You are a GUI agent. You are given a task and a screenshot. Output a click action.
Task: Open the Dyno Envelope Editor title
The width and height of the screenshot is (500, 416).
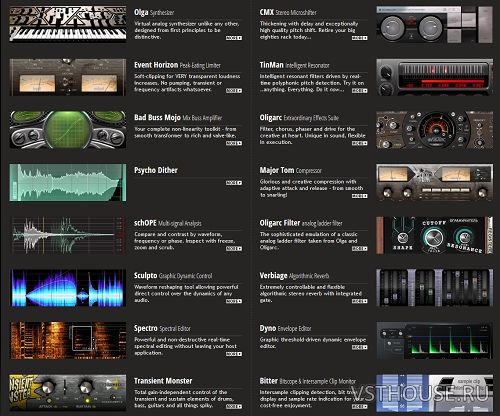click(x=285, y=328)
